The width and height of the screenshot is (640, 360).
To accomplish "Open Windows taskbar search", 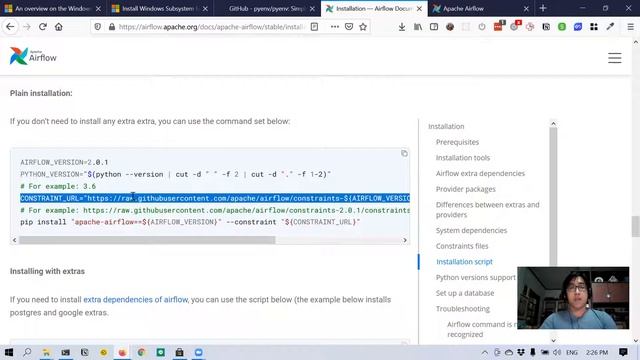I will [27, 352].
